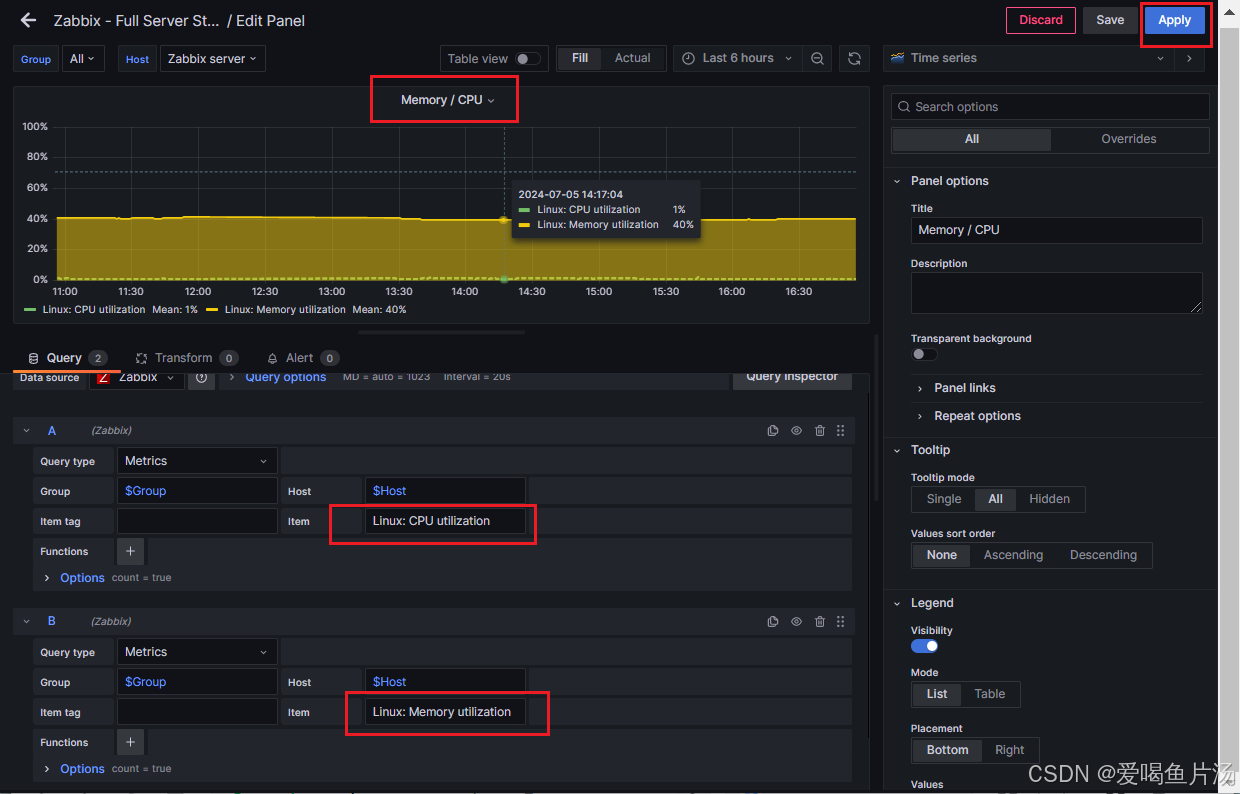Click the zoom out time range icon

click(817, 59)
